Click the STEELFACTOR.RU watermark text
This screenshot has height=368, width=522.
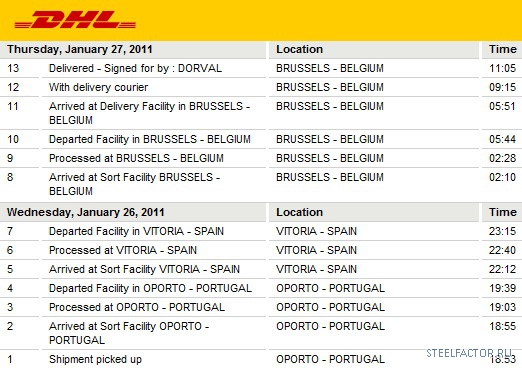coord(469,353)
